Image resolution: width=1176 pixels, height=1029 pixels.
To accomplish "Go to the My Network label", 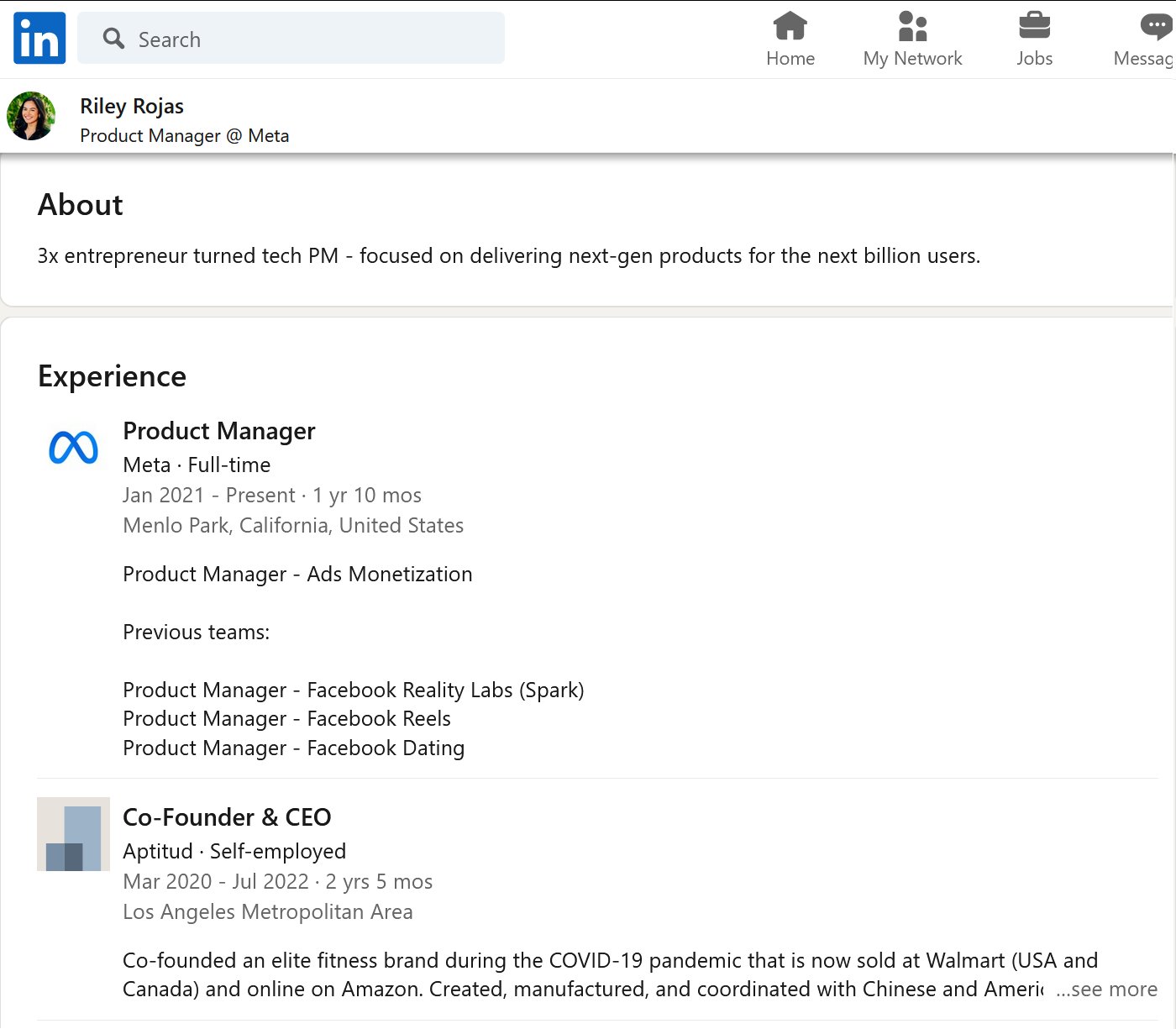I will [913, 59].
